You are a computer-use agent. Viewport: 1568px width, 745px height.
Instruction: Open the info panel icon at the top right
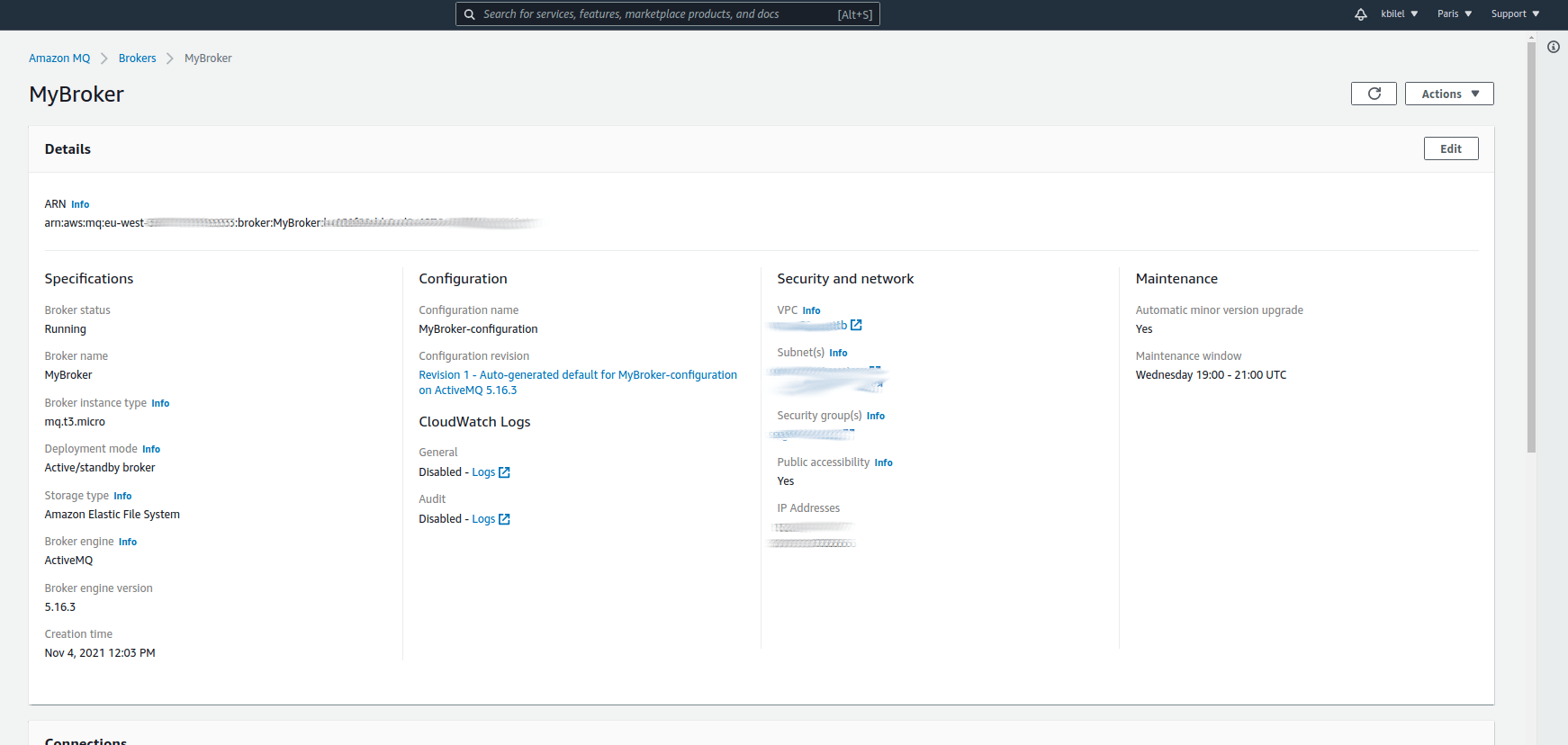point(1554,47)
